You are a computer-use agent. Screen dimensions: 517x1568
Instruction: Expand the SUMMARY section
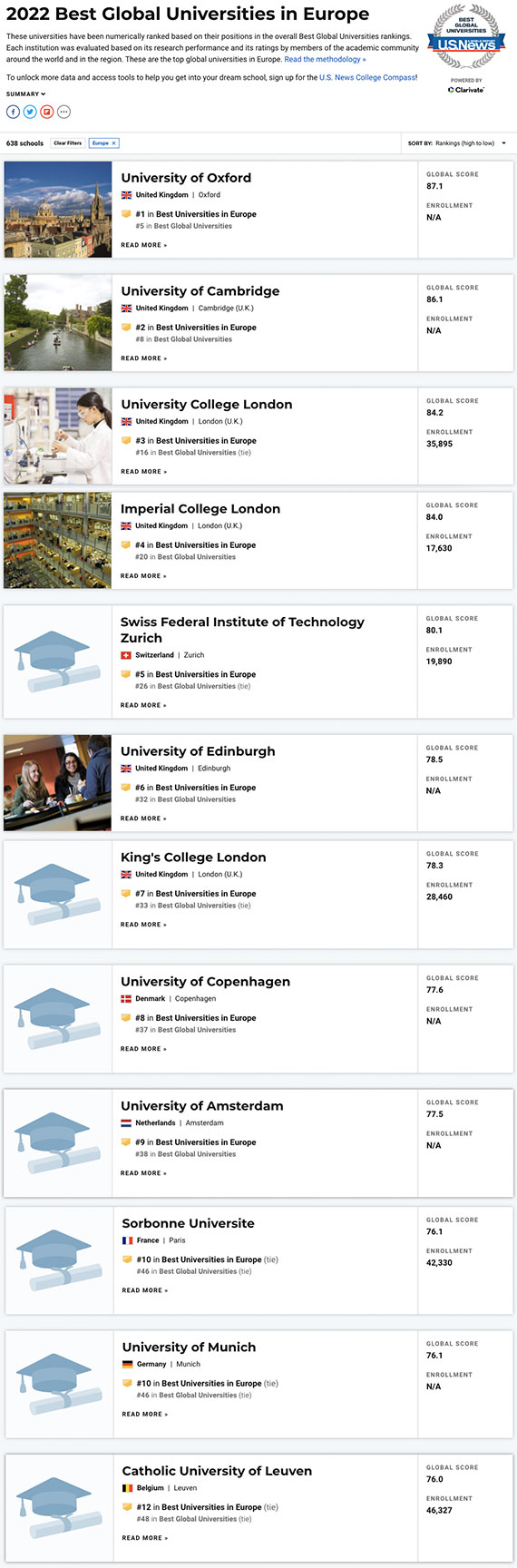coord(25,94)
